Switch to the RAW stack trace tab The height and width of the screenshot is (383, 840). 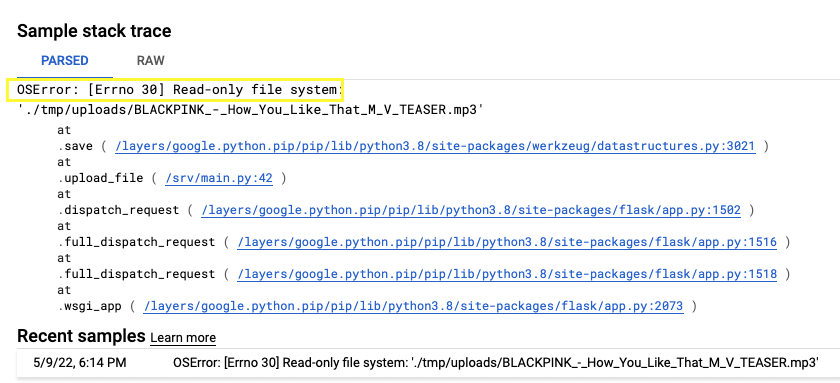coord(151,61)
